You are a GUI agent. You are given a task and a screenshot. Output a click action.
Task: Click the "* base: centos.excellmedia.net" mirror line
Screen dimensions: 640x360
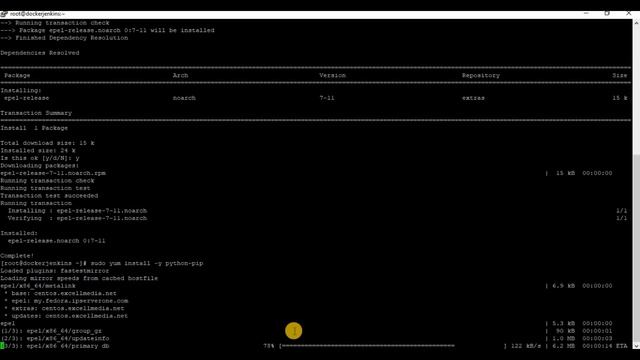tap(60, 293)
